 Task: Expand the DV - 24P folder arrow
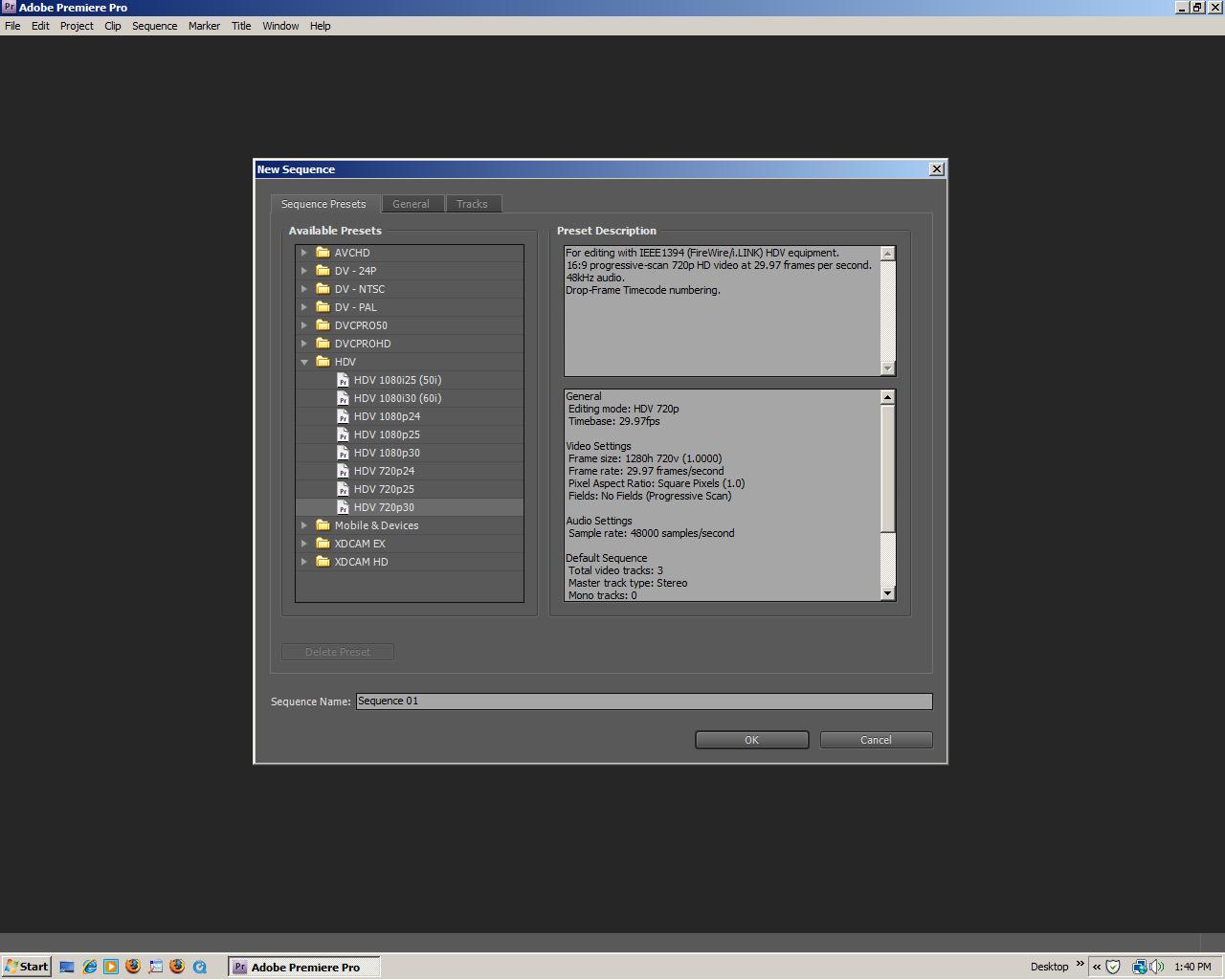point(304,271)
